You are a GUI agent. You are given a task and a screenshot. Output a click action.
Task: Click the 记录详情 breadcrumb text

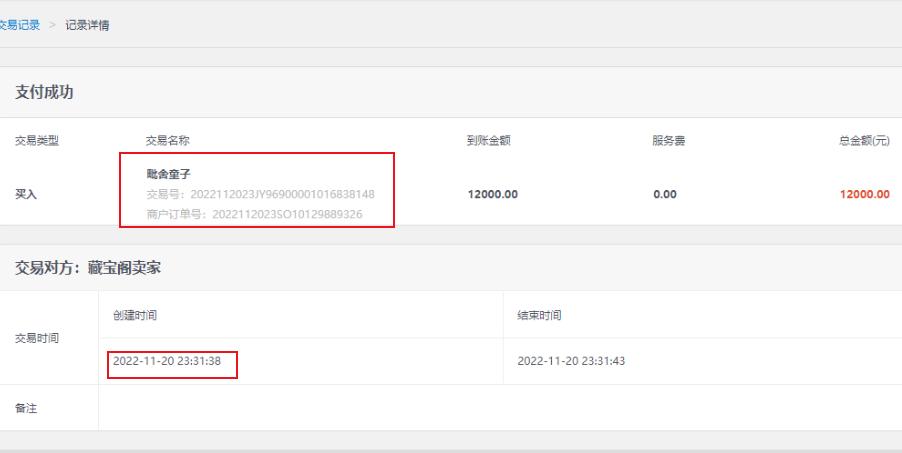pos(87,25)
